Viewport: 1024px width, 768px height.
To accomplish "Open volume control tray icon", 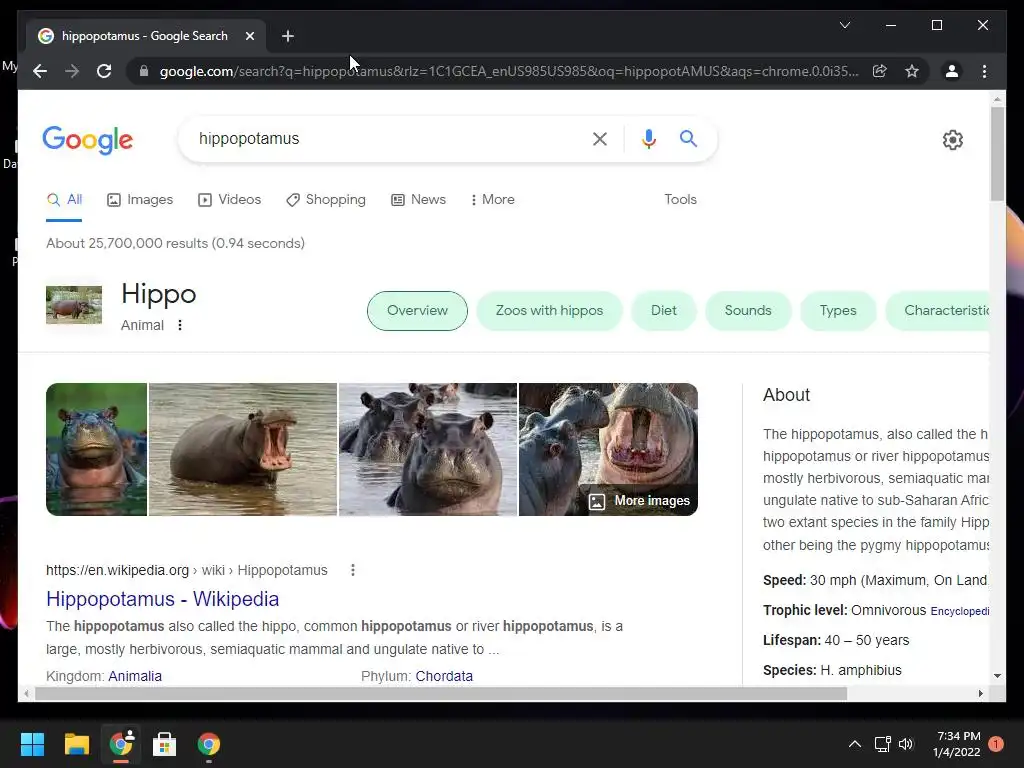I will pyautogui.click(x=906, y=744).
